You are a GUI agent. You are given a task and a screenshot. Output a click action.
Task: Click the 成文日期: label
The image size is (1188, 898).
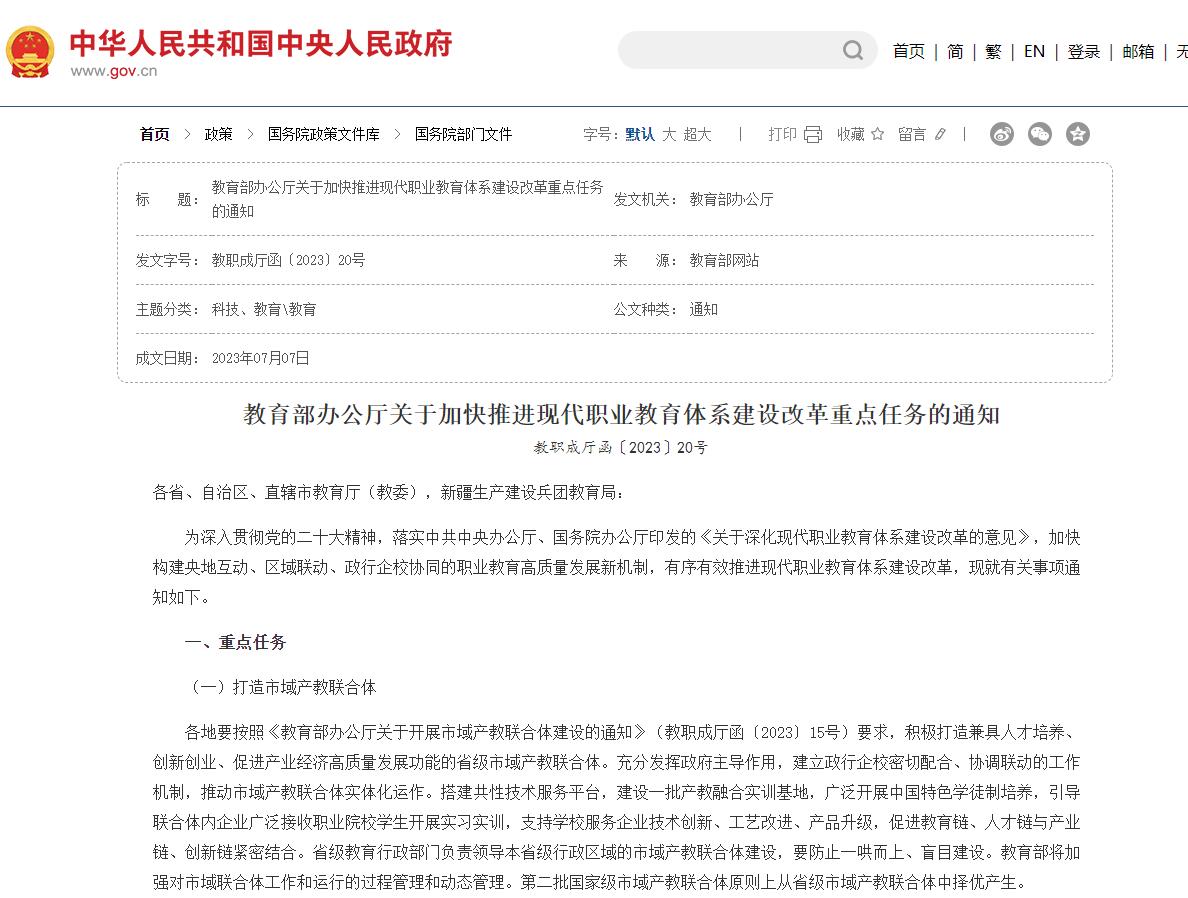[167, 358]
